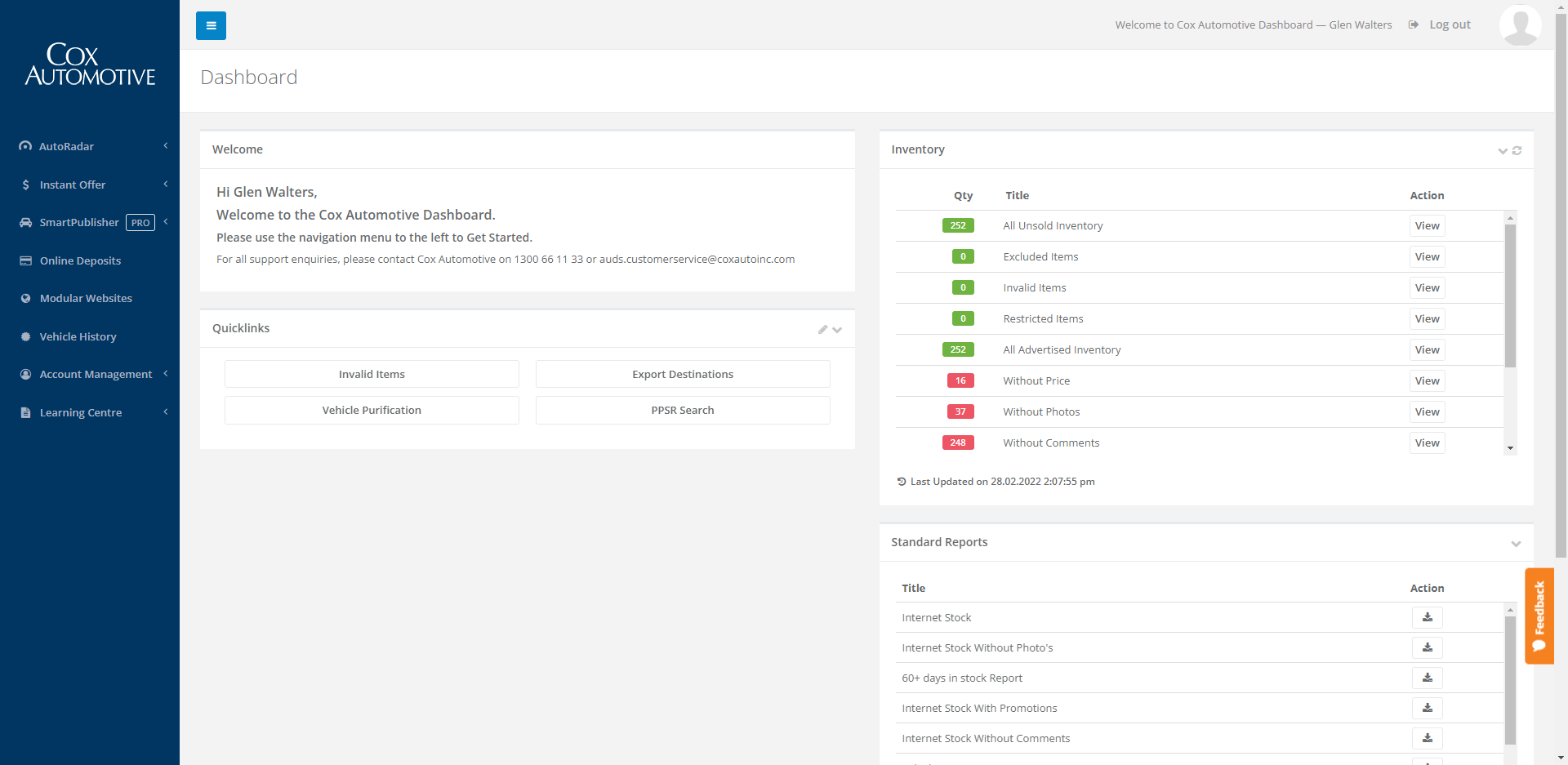Viewport: 1568px width, 765px height.
Task: View inventory Without Price
Action: (1427, 380)
